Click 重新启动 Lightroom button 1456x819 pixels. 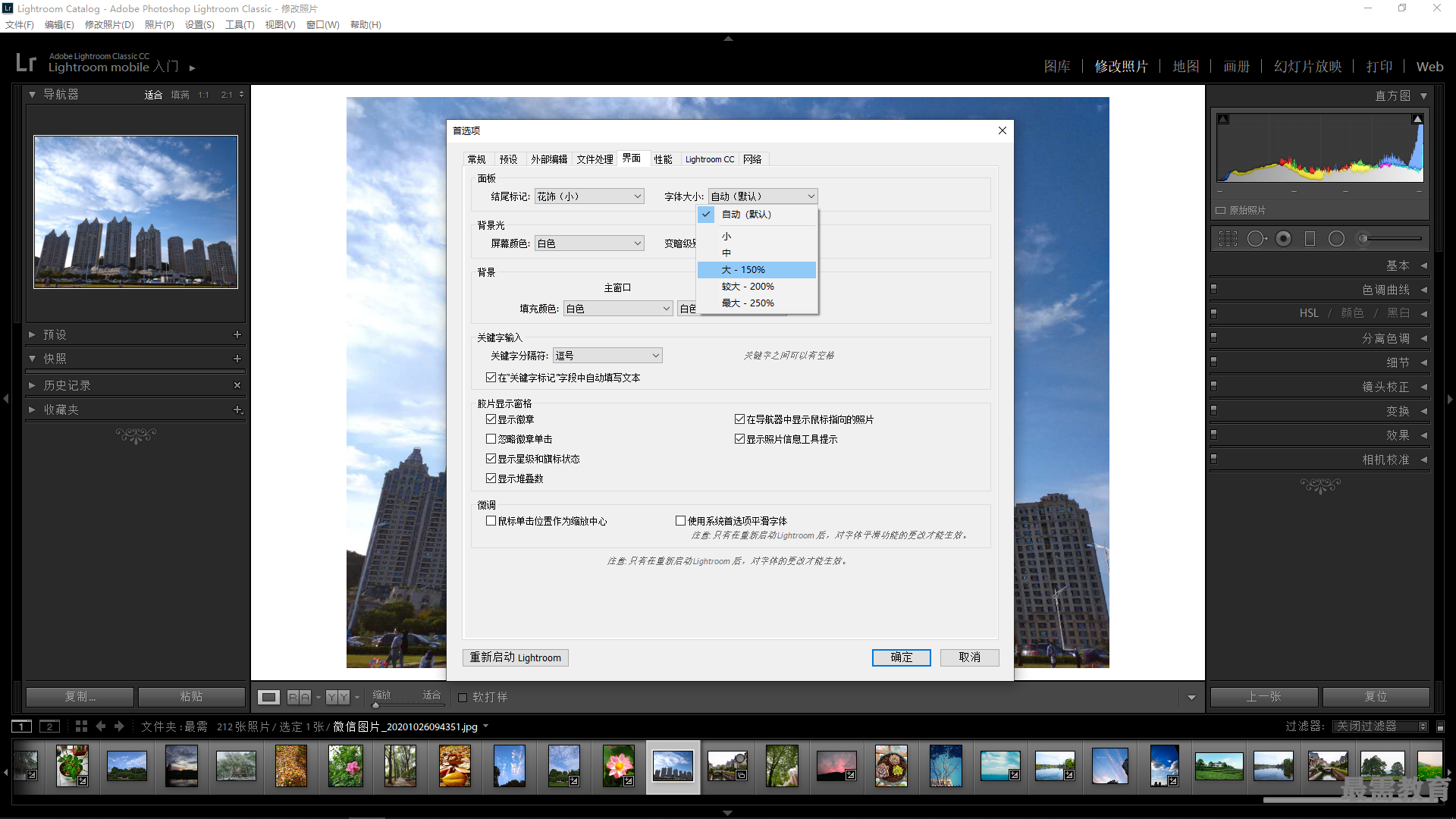(x=516, y=657)
